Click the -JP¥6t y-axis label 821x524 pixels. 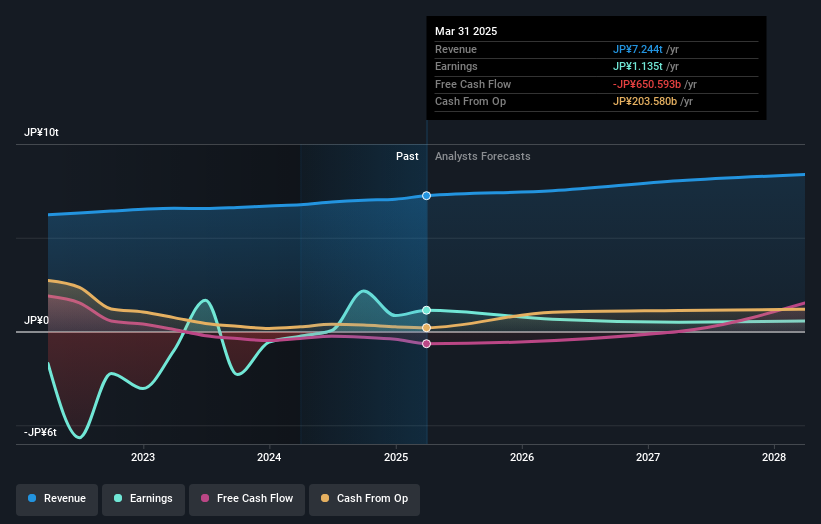40,432
